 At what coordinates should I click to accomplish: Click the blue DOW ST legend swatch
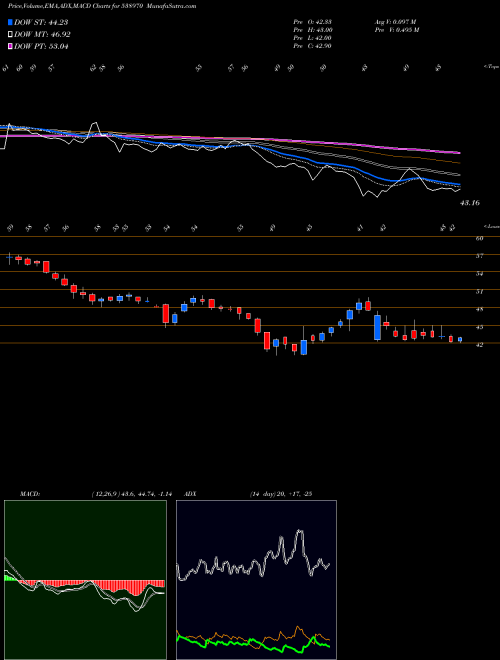point(10,22)
